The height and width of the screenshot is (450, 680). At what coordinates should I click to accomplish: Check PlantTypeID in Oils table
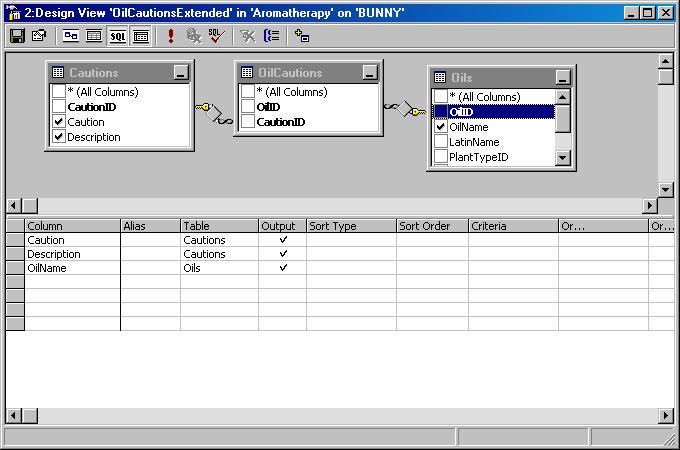[x=441, y=157]
